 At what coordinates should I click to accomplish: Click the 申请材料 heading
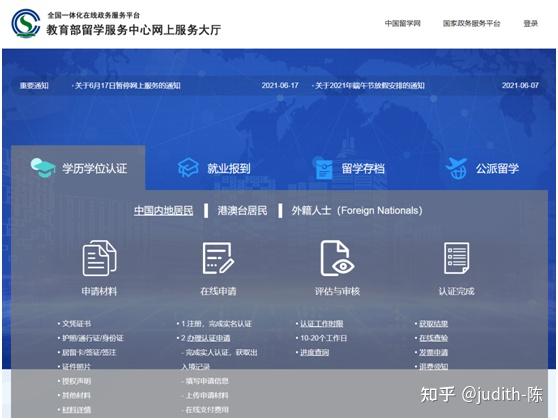pos(99,291)
